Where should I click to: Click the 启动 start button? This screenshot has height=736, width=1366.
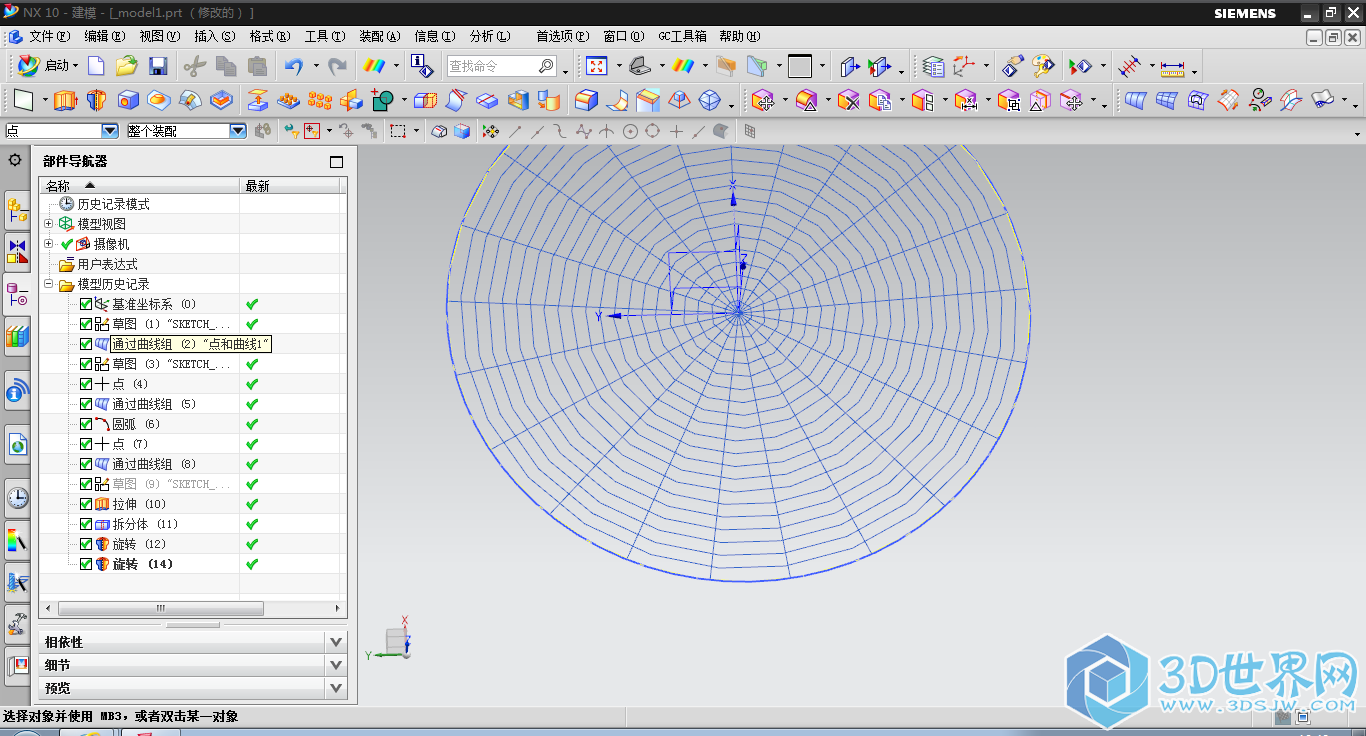47,66
